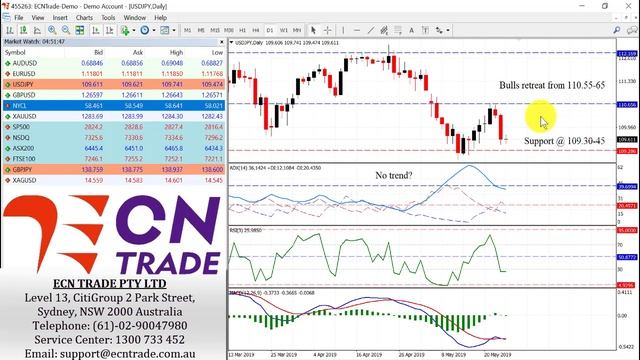
Task: Select the ASX200 row in Market Watch
Action: click(114, 148)
